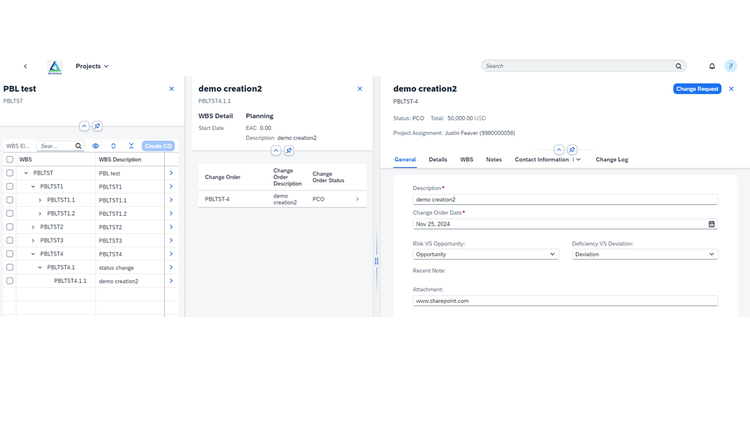Open the user profile avatar

tap(730, 66)
